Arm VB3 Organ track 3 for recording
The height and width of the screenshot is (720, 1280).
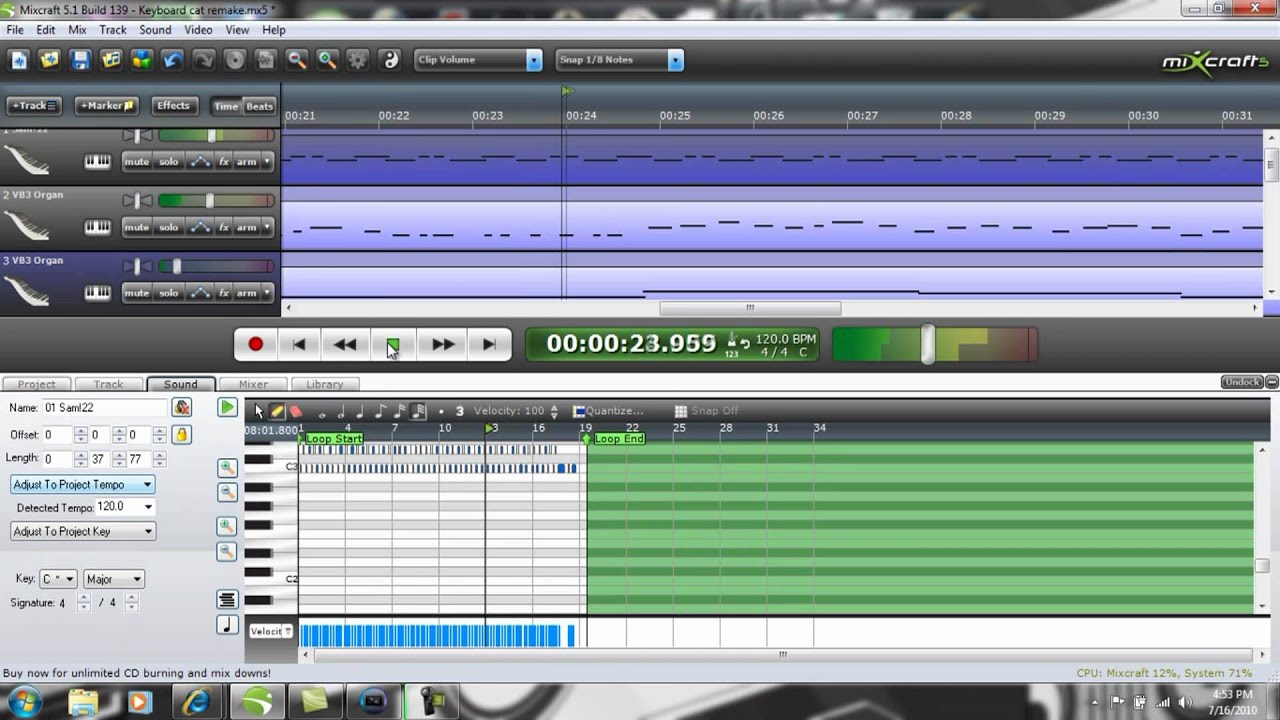point(246,293)
